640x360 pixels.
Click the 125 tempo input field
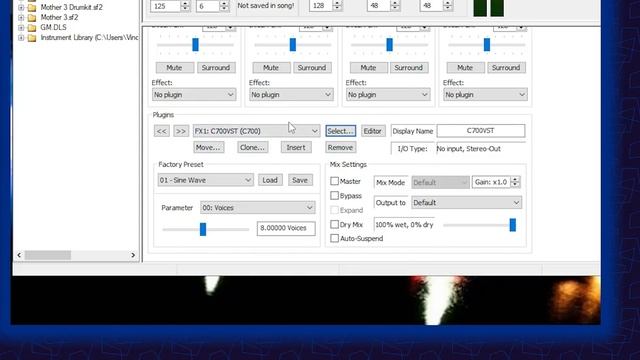[165, 6]
